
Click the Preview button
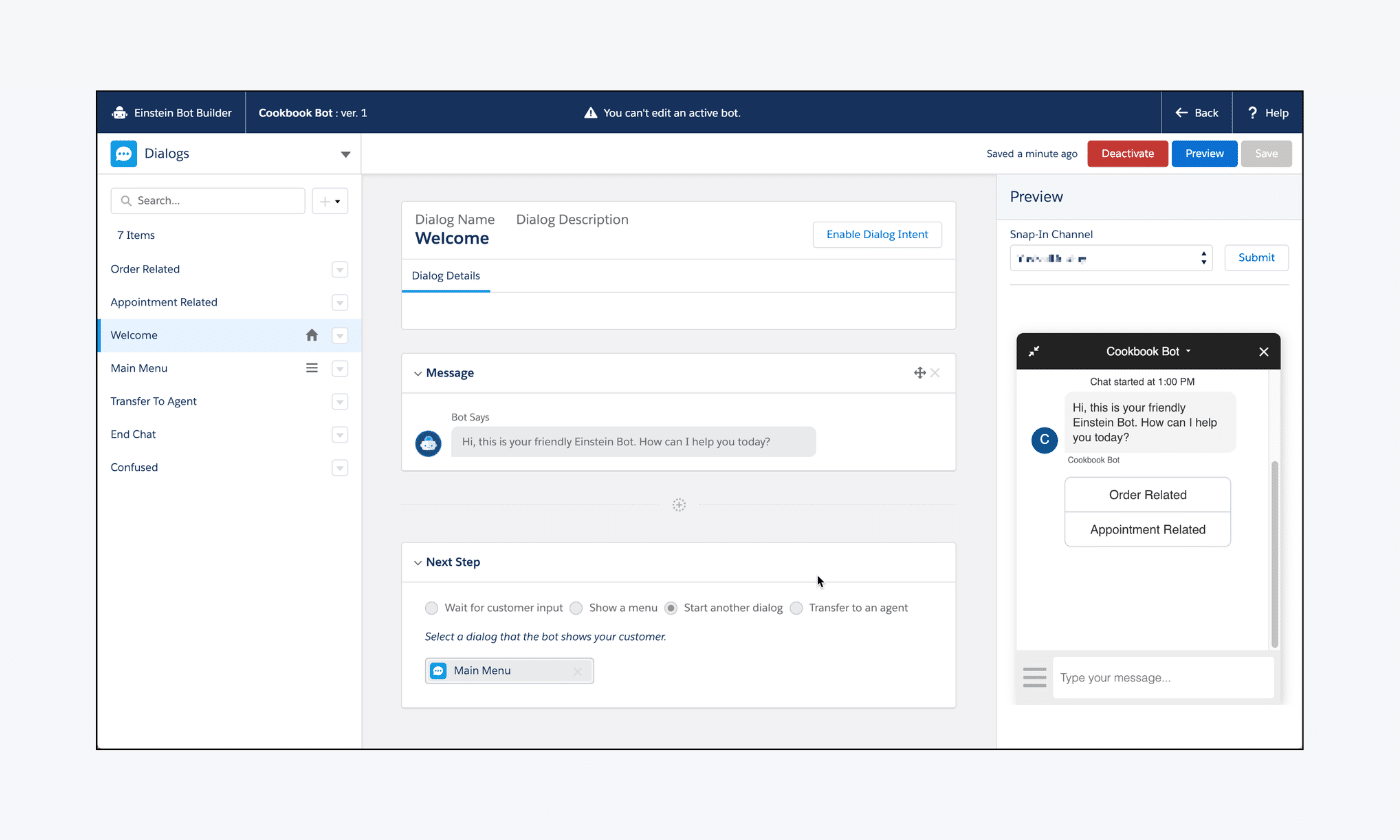point(1205,154)
